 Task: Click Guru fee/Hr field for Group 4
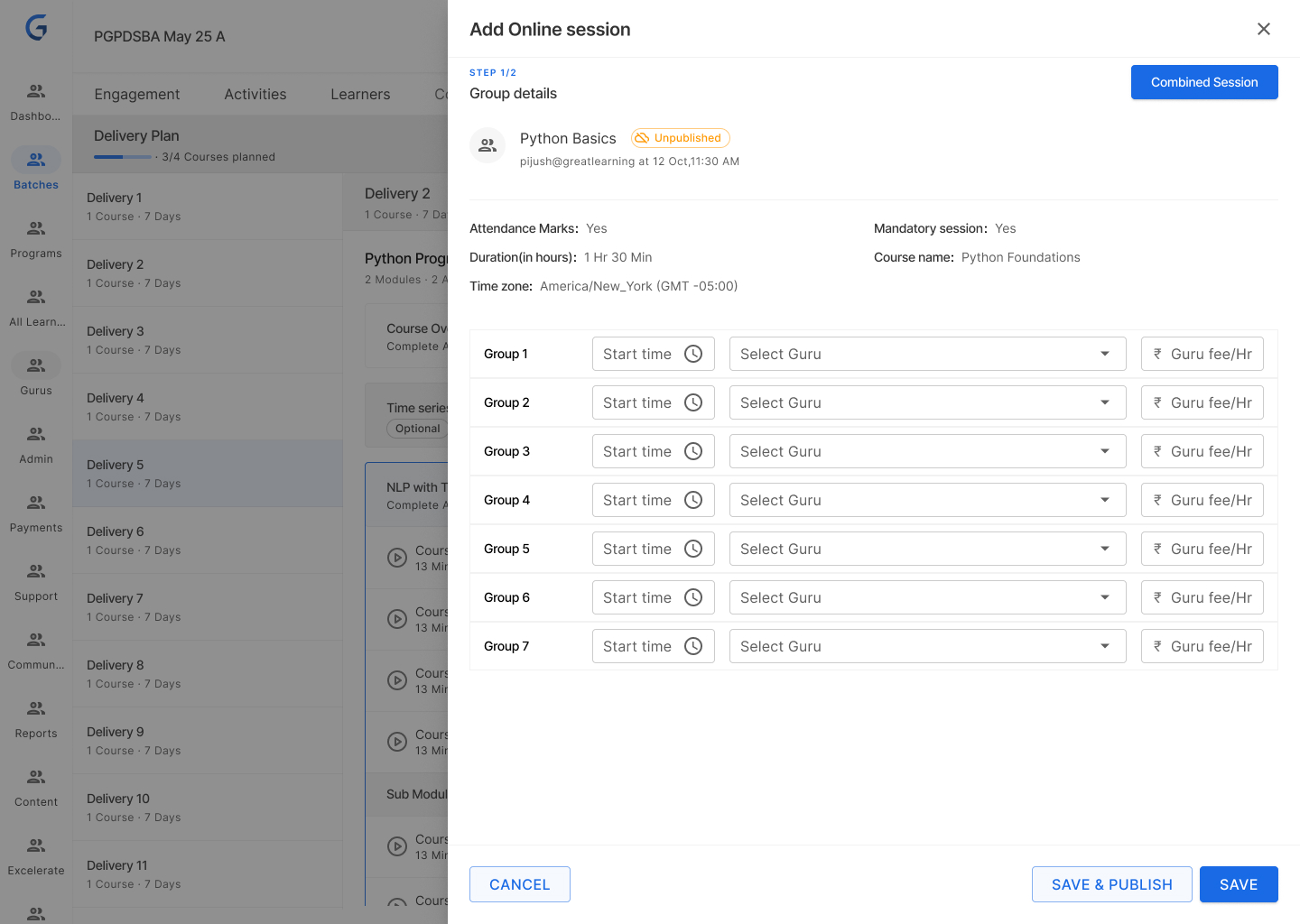[1202, 500]
